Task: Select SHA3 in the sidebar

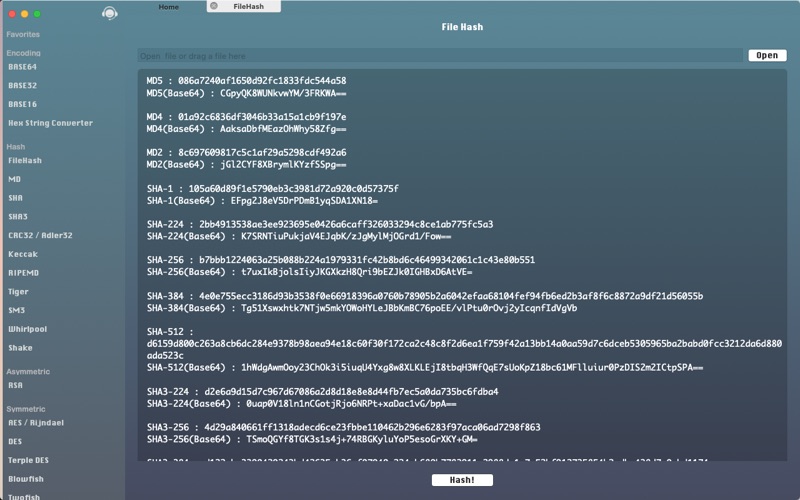Action: [x=18, y=217]
